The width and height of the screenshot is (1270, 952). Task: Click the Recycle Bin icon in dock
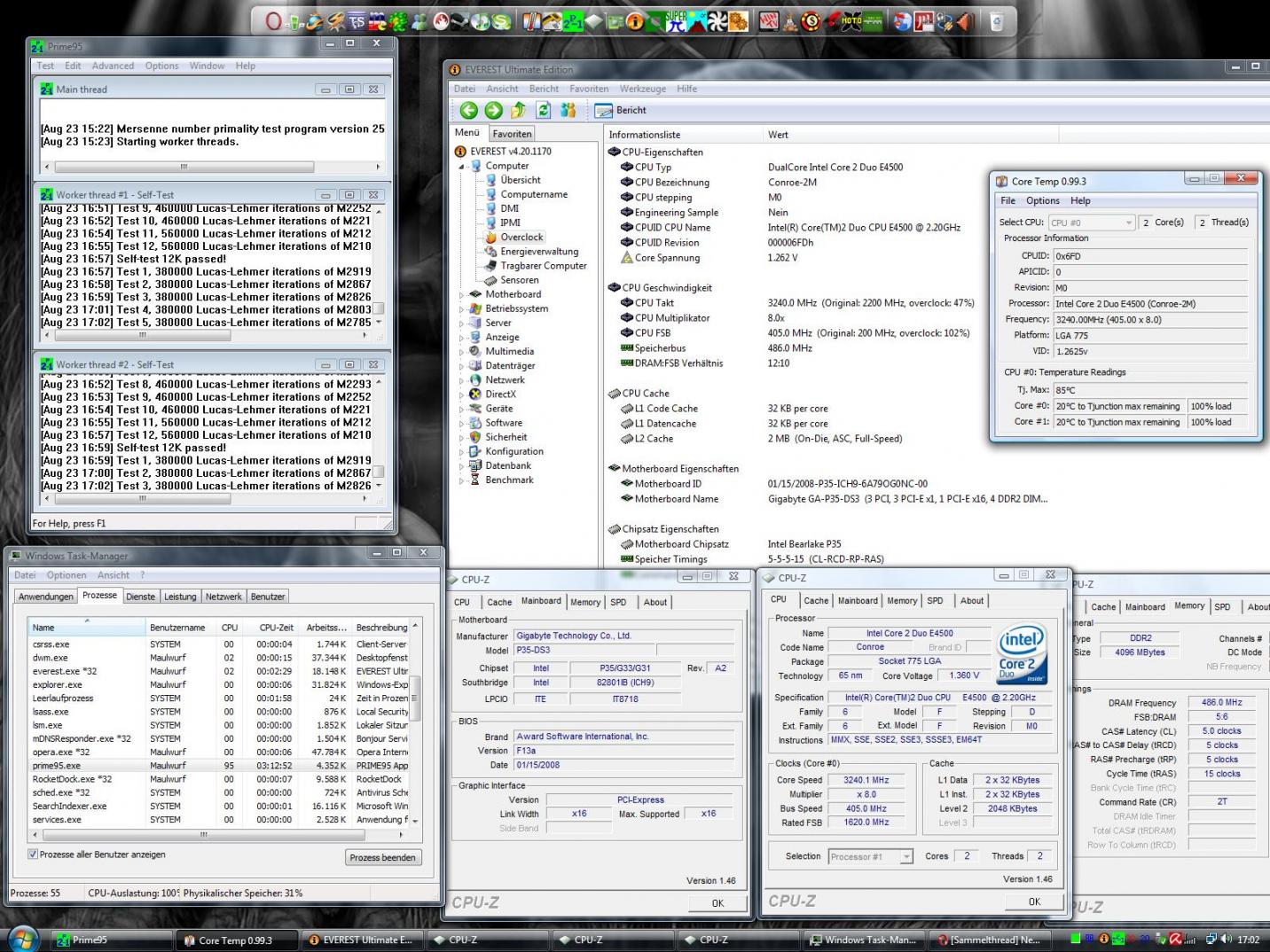pyautogui.click(x=996, y=21)
